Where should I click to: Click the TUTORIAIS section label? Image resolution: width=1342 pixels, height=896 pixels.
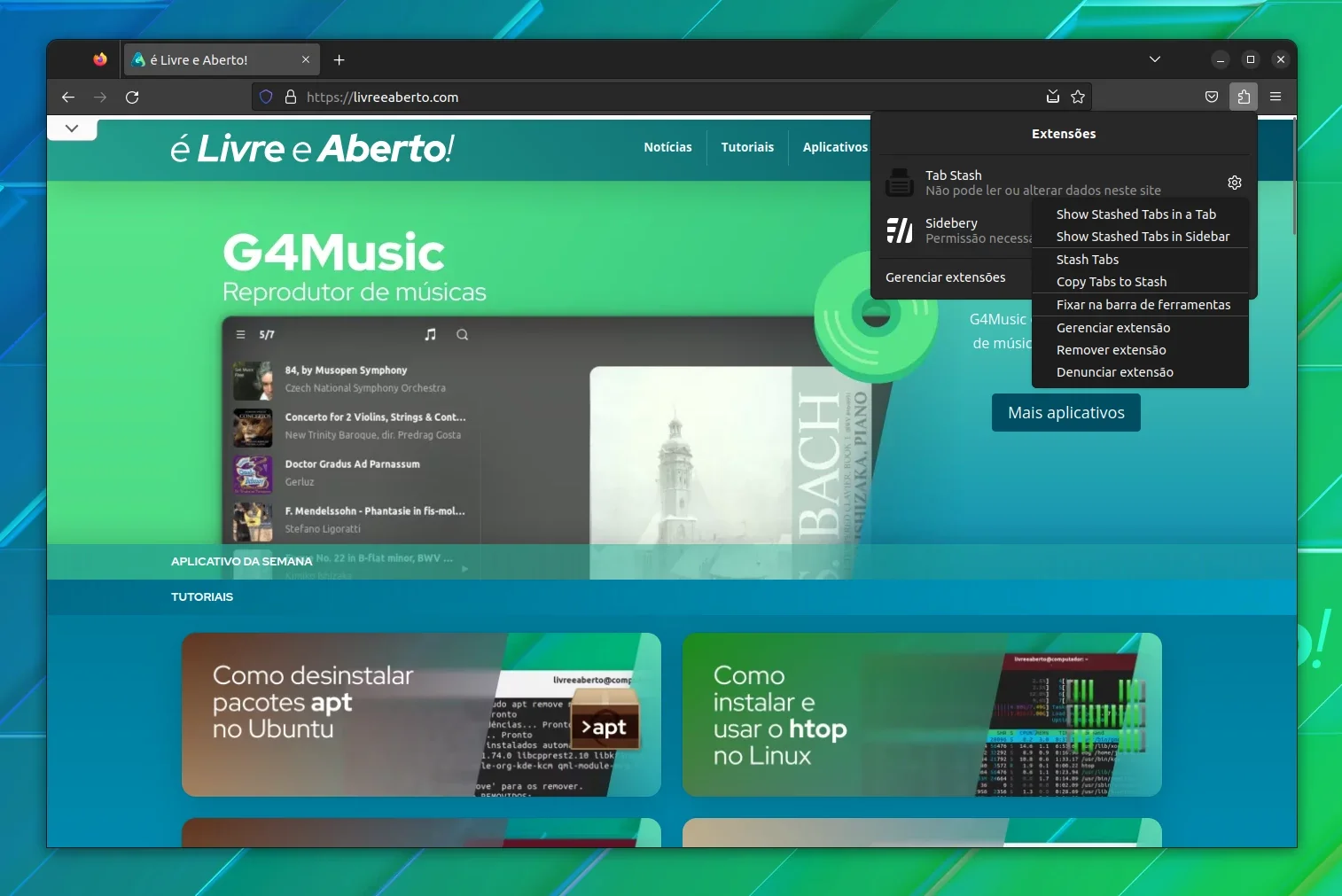[202, 597]
